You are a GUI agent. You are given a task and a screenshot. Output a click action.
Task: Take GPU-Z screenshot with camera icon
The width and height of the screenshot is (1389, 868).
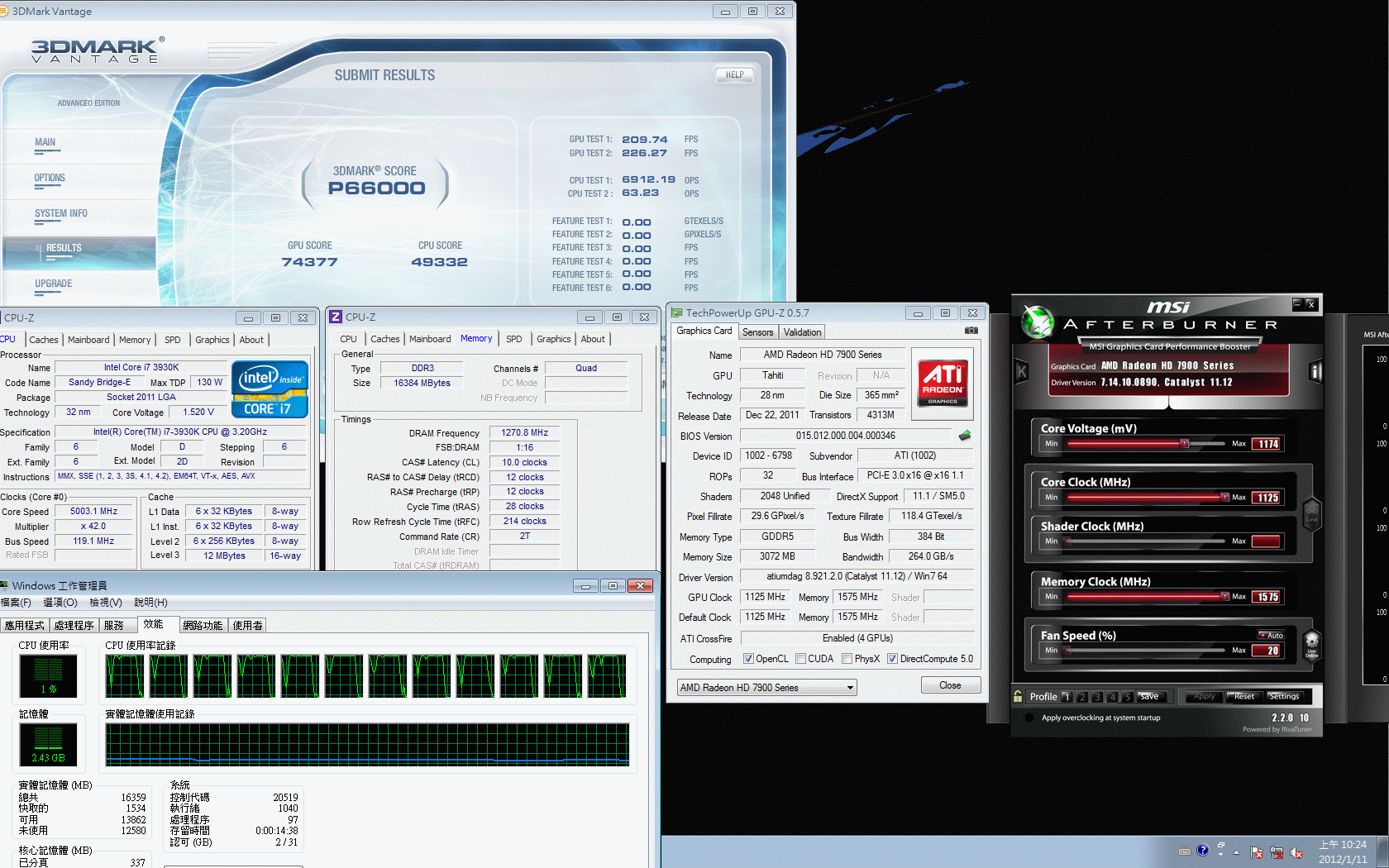[x=971, y=331]
